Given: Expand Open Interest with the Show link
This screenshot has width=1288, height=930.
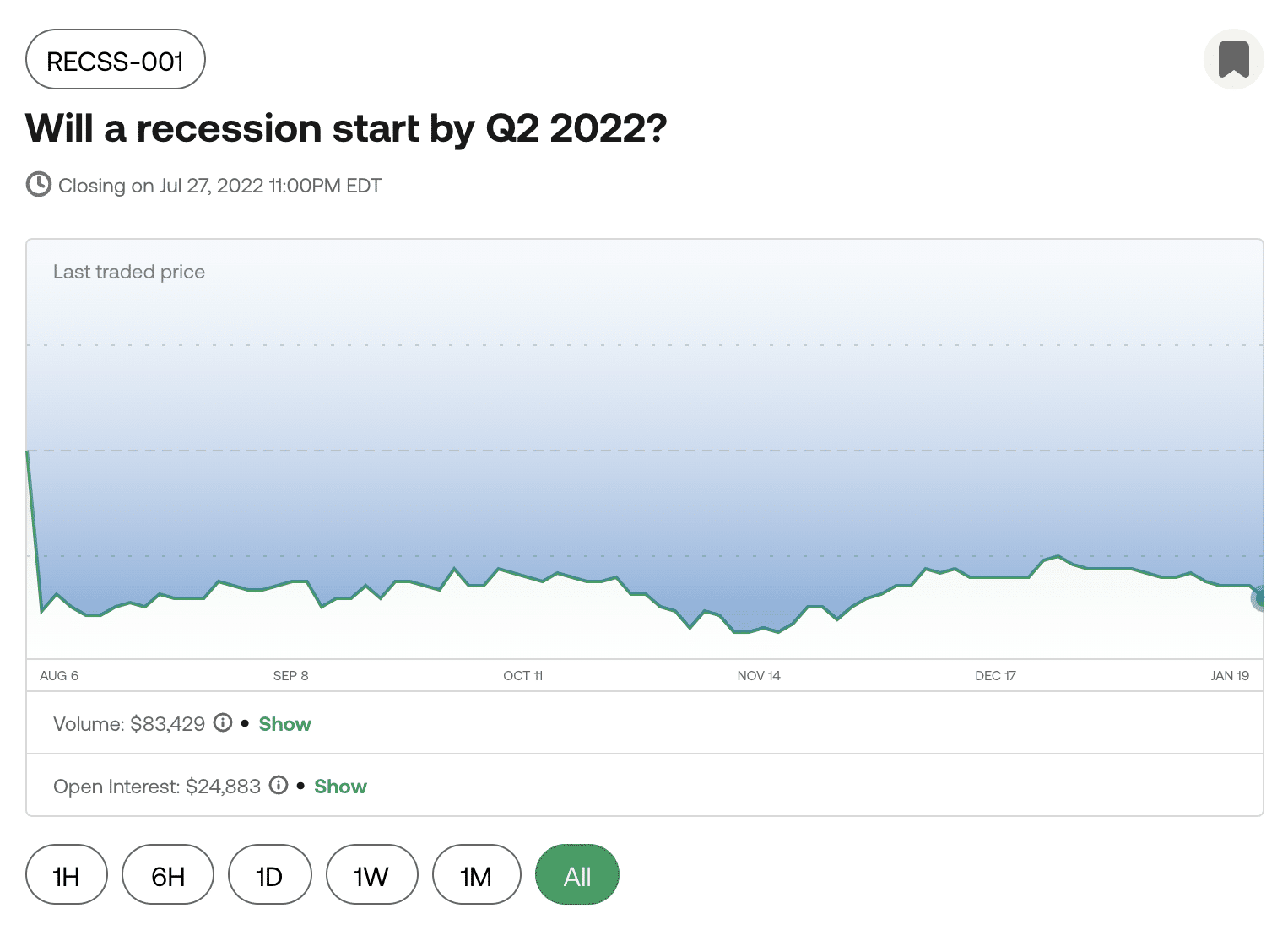Looking at the screenshot, I should (x=341, y=787).
